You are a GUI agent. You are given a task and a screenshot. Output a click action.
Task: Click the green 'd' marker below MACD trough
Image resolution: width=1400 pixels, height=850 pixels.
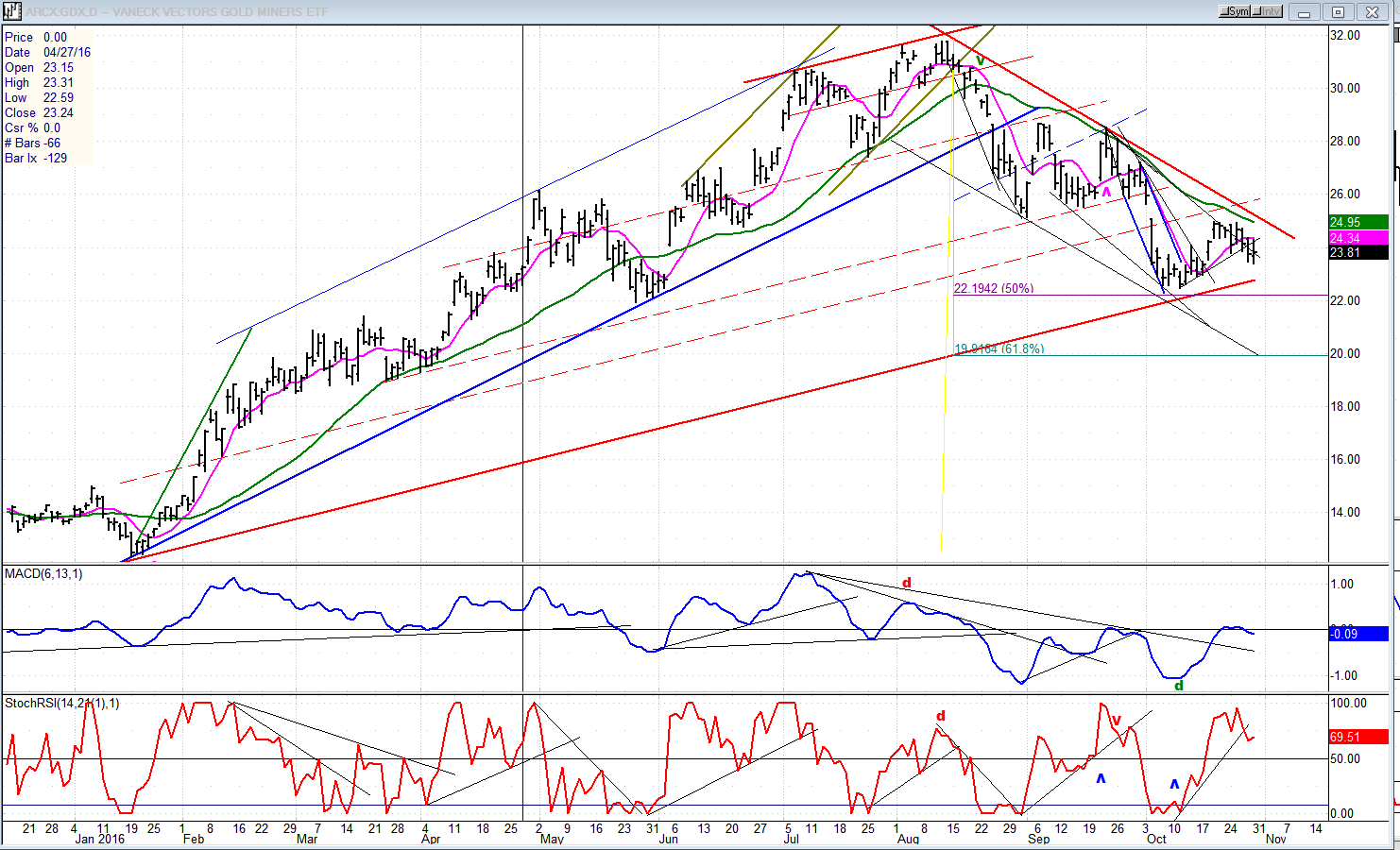coord(1179,686)
